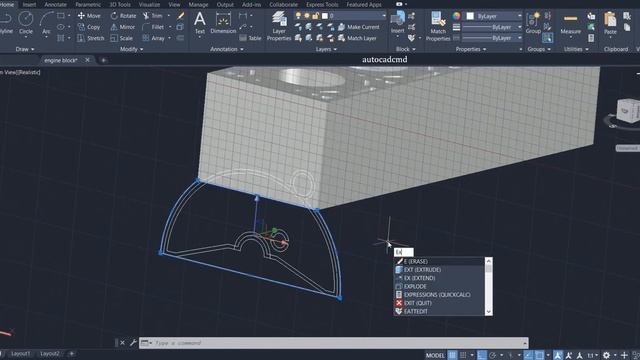Open the Manage ribbon tab
The height and width of the screenshot is (360, 640).
pos(198,4)
